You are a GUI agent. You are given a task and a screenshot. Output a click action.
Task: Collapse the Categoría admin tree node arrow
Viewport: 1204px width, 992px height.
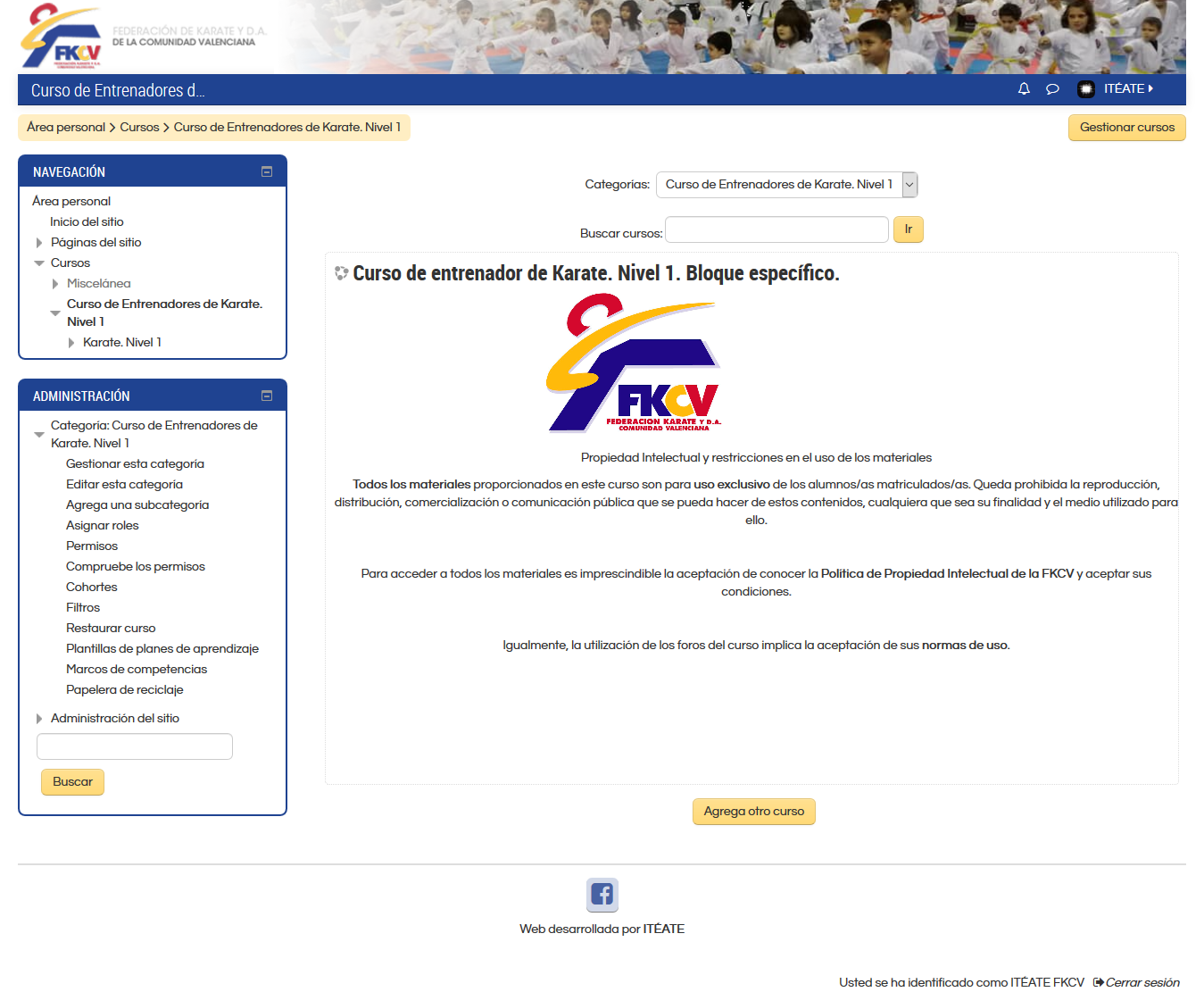(x=38, y=435)
